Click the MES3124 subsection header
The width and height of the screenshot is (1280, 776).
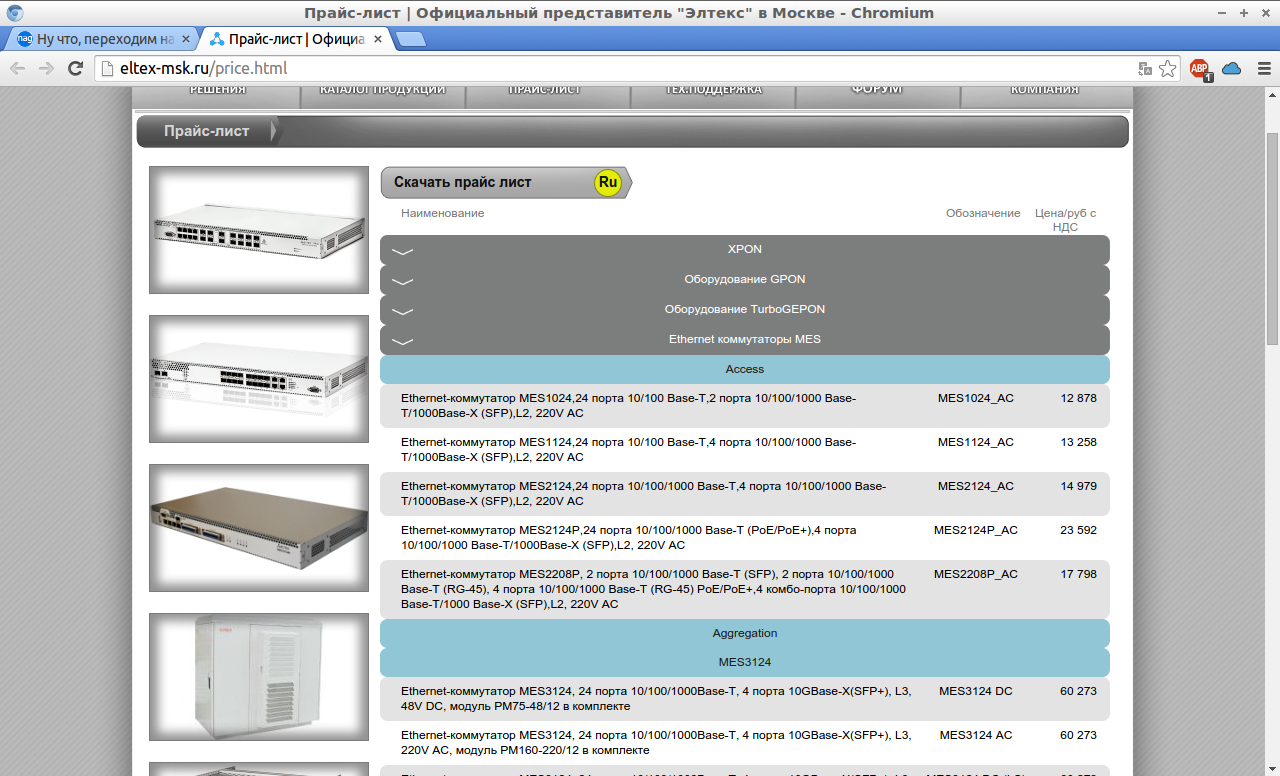pos(745,663)
